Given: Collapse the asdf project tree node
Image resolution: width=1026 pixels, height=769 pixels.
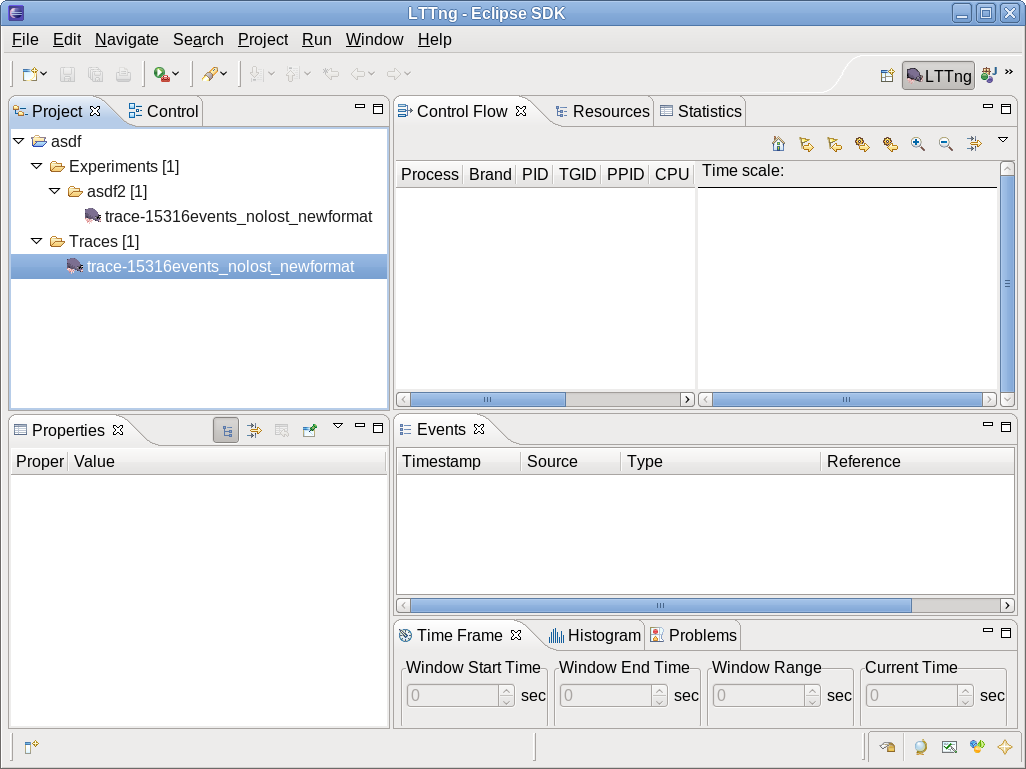Looking at the screenshot, I should 19,141.
